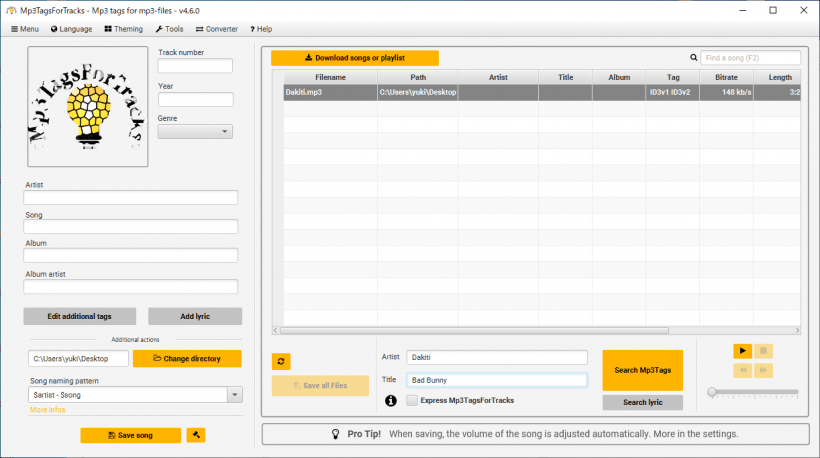Click the horizontal scrollbar of the song table
This screenshot has height=458, width=820.
tap(474, 330)
